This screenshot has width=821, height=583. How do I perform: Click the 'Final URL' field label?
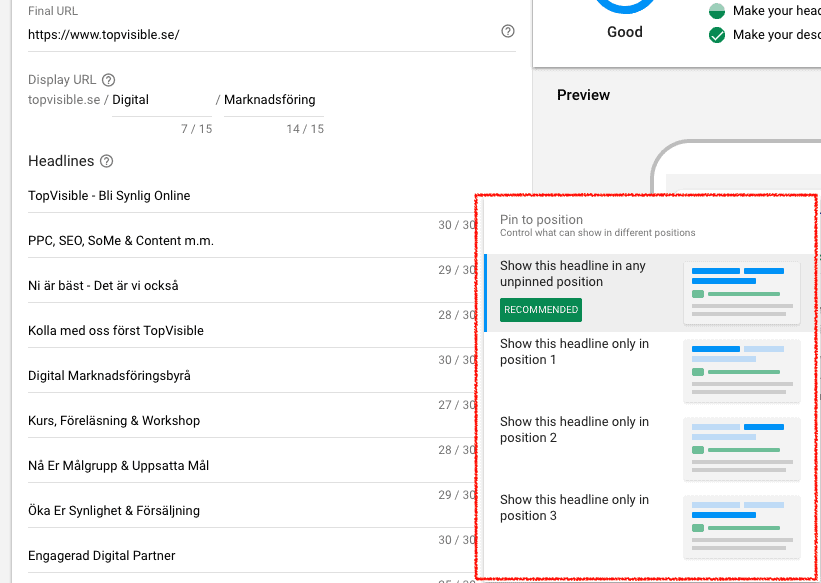[x=53, y=11]
